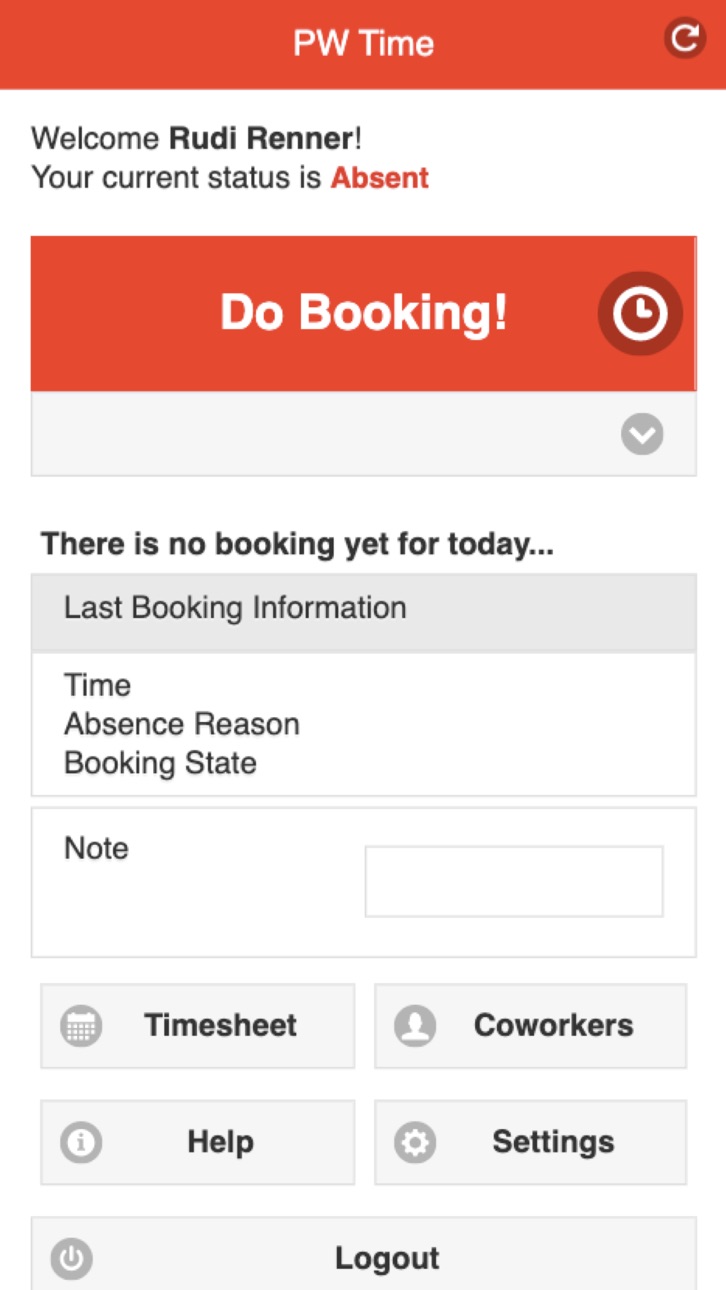Click the power icon beside Logout
Viewport: 726px width, 1290px height.
71,1258
